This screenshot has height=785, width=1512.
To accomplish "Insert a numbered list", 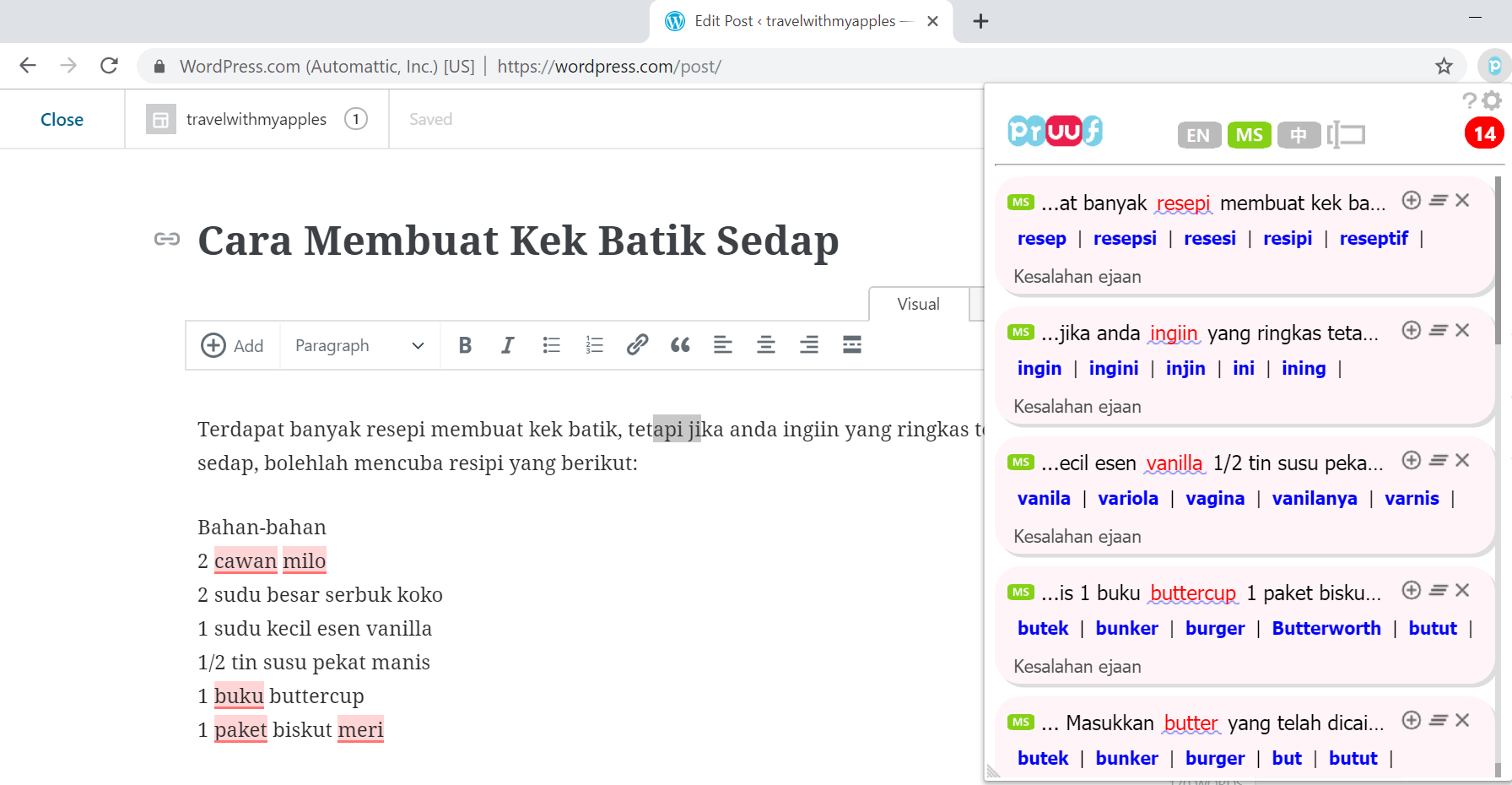I will (595, 345).
